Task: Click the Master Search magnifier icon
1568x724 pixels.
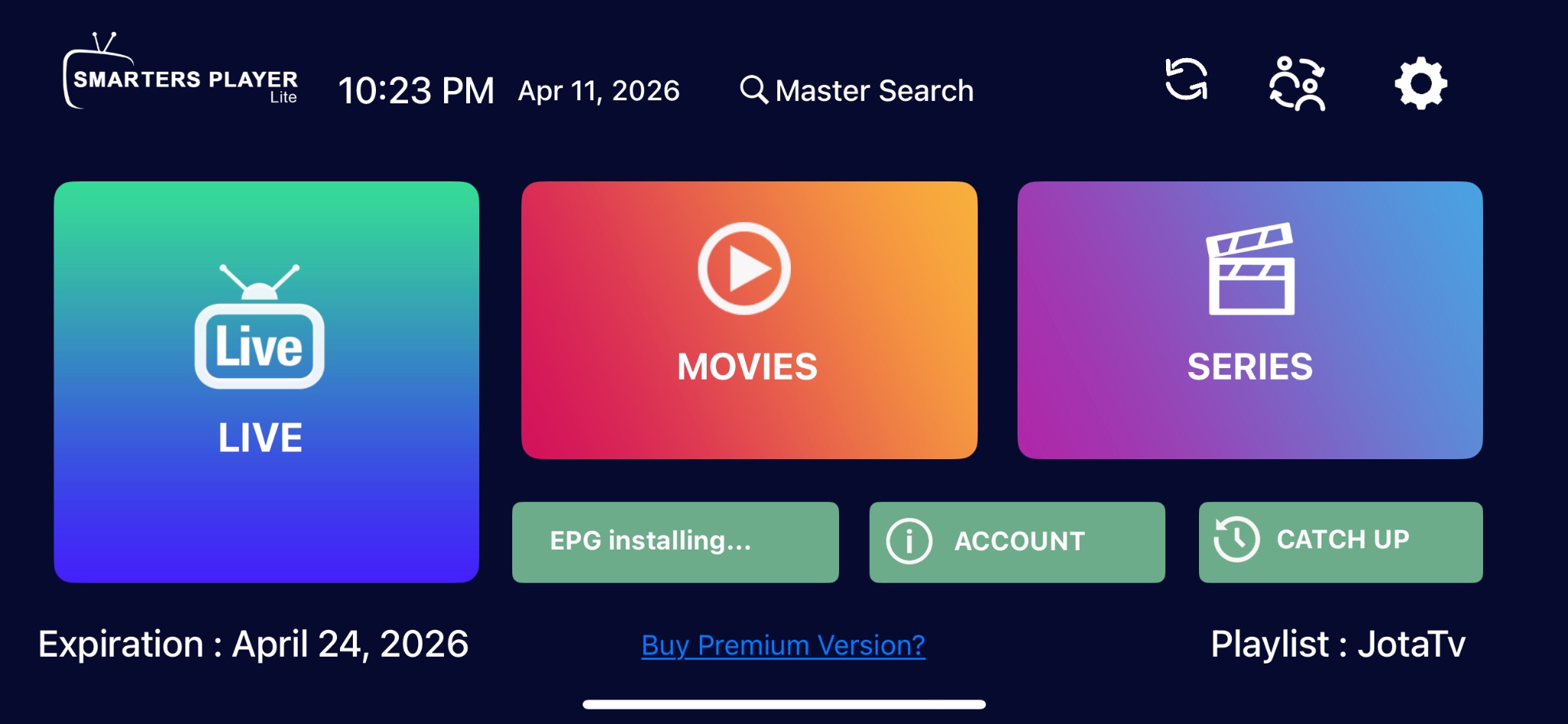Action: pyautogui.click(x=754, y=90)
